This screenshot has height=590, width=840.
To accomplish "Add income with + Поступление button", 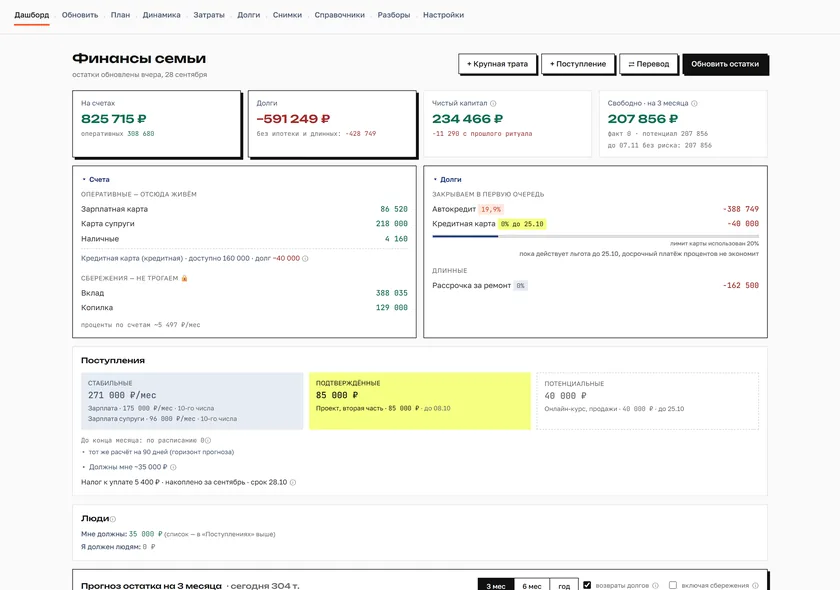I will pos(578,64).
